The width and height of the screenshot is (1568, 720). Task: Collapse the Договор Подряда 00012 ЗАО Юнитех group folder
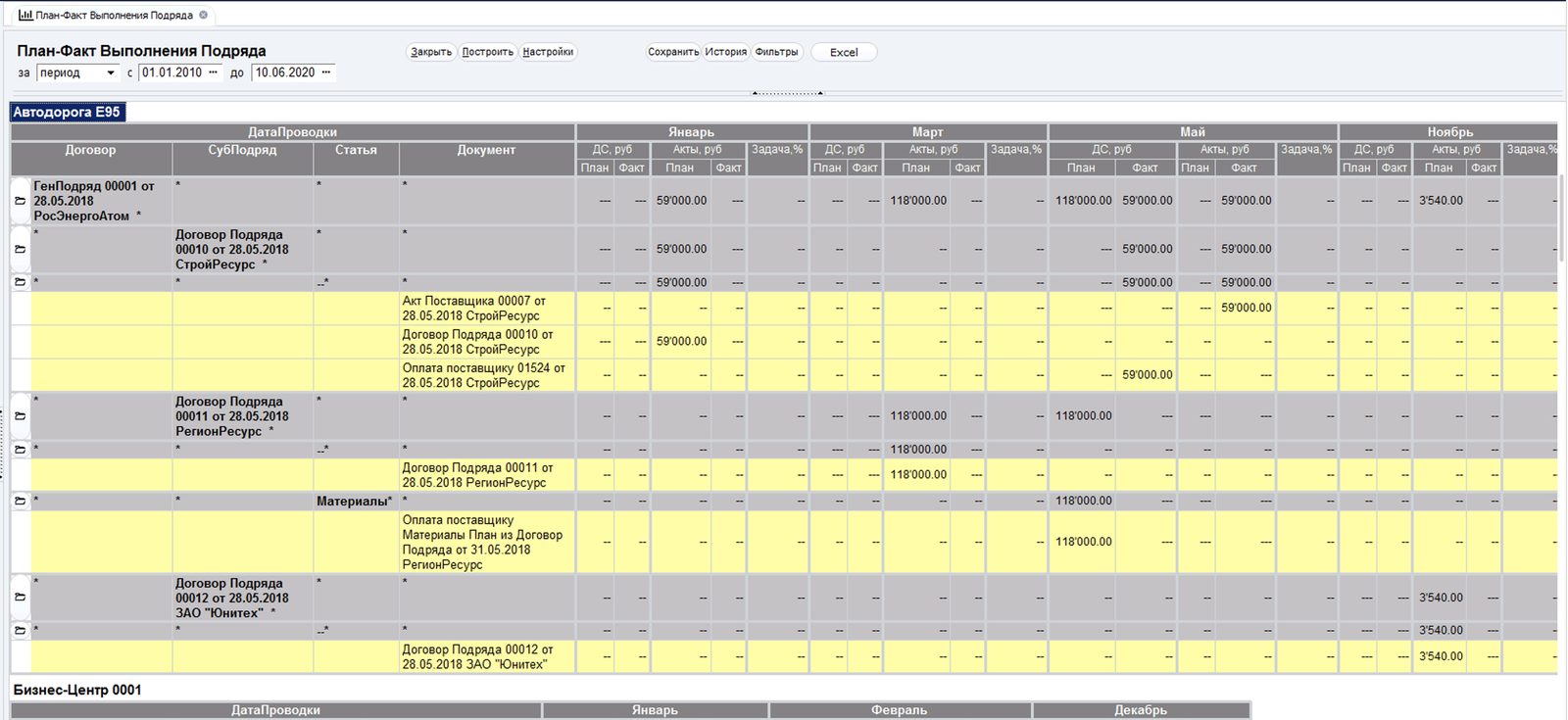pos(20,598)
